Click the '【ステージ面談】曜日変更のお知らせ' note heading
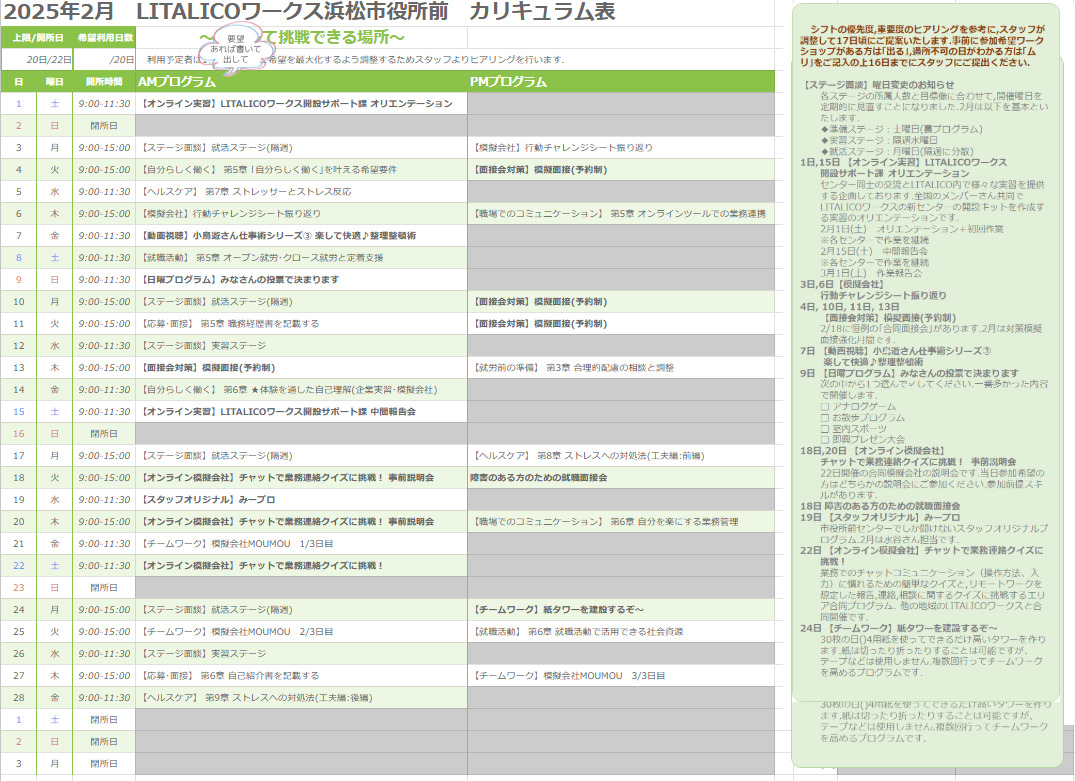The width and height of the screenshot is (1075, 781). point(878,84)
